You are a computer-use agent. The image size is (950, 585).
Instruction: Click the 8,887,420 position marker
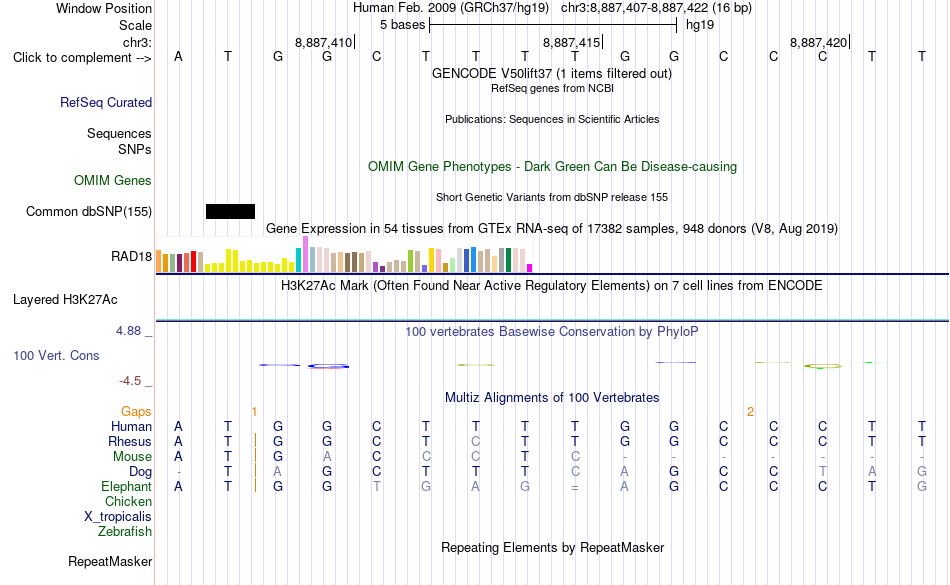819,42
